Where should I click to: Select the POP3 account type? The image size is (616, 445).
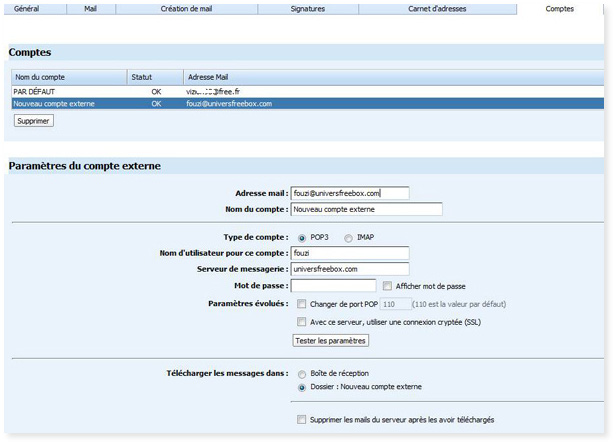pyautogui.click(x=302, y=237)
